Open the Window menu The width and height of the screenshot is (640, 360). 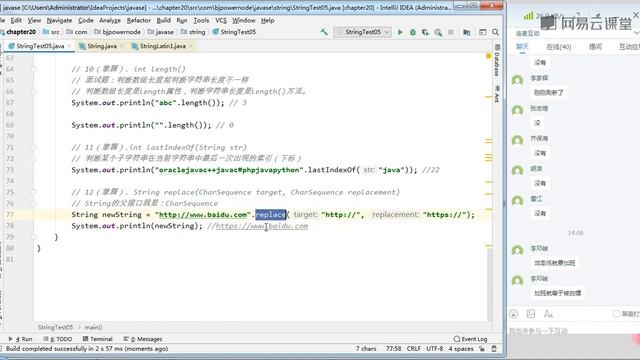(244, 20)
